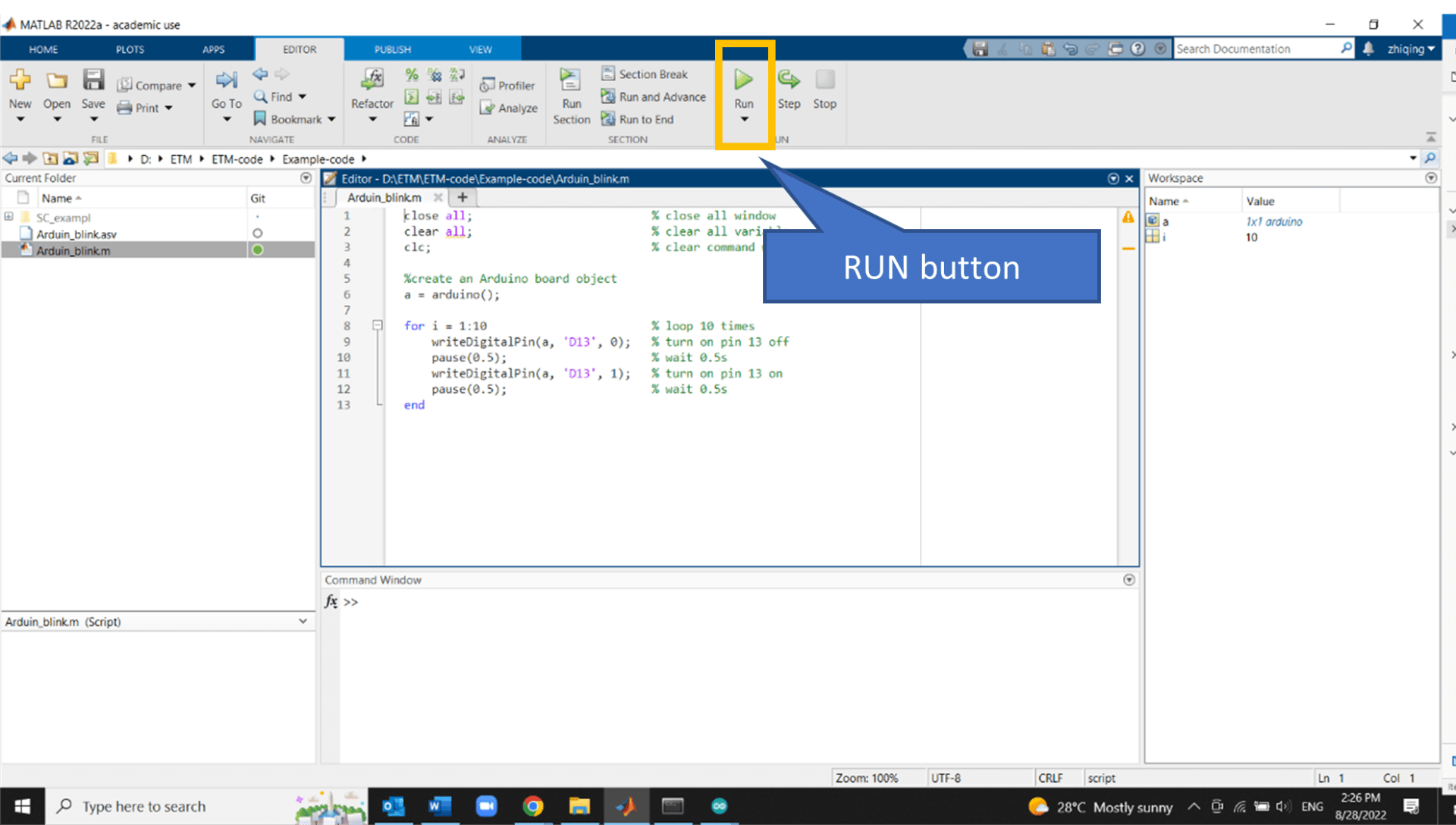Click the Profiler icon
Image resolution: width=1456 pixels, height=825 pixels.
coord(488,86)
